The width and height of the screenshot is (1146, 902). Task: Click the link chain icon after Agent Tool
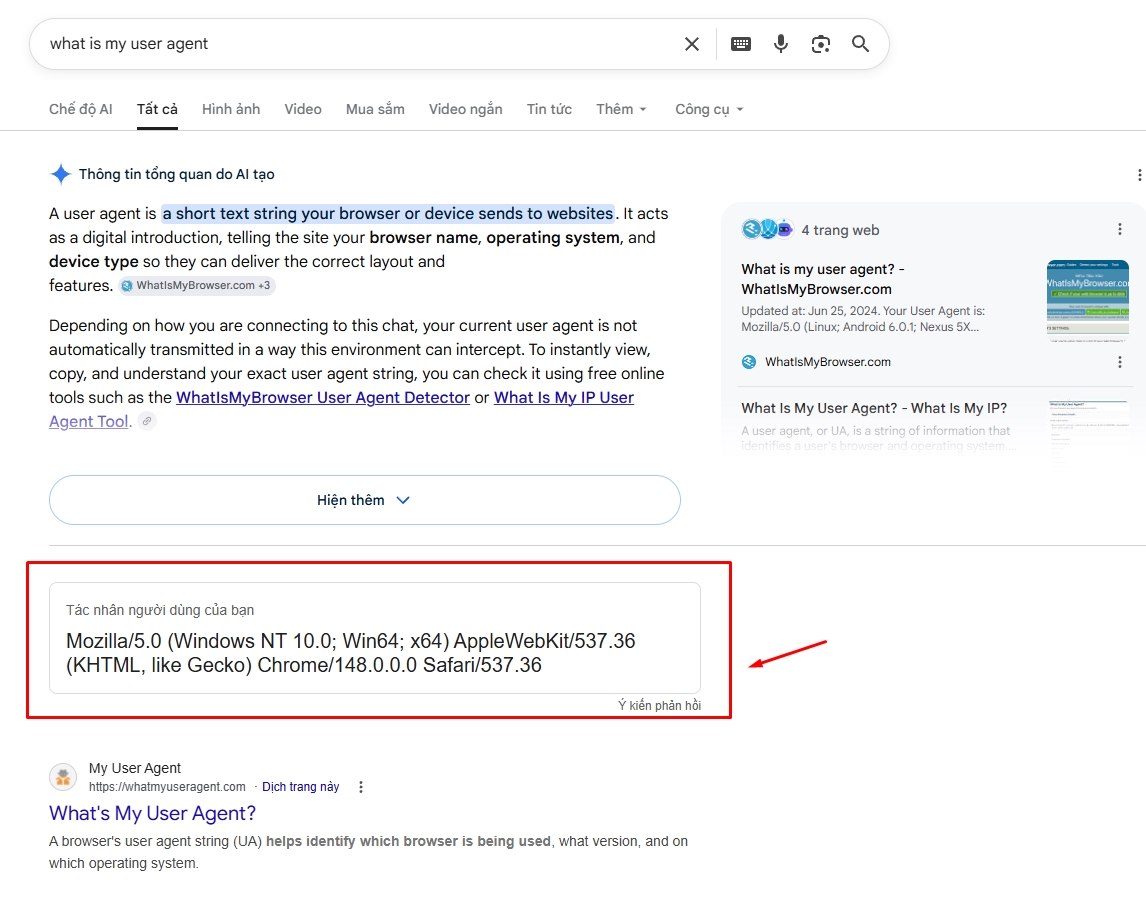click(x=147, y=421)
